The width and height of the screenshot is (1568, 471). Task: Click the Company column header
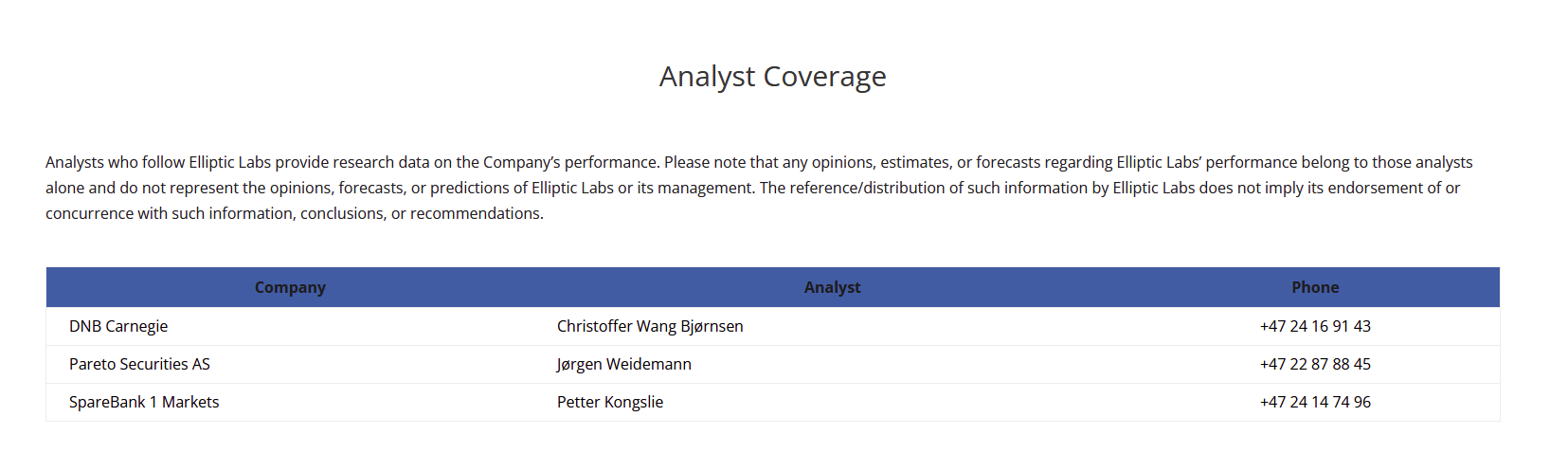coord(290,287)
